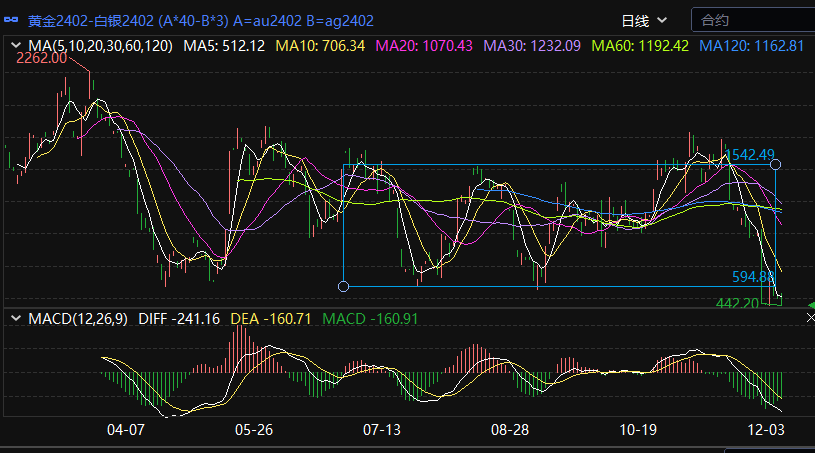Collapse the MA indicator row chevron
Image resolution: width=815 pixels, height=453 pixels.
pos(15,46)
